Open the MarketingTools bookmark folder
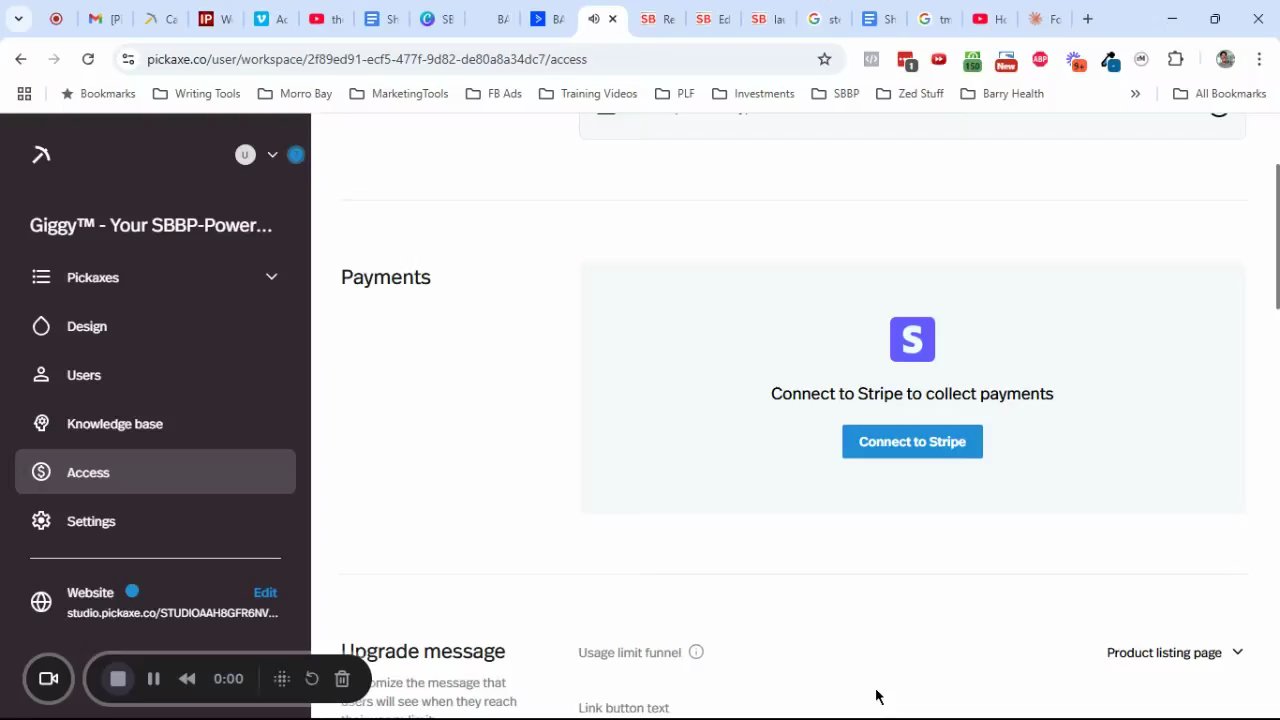The image size is (1280, 720). tap(398, 93)
